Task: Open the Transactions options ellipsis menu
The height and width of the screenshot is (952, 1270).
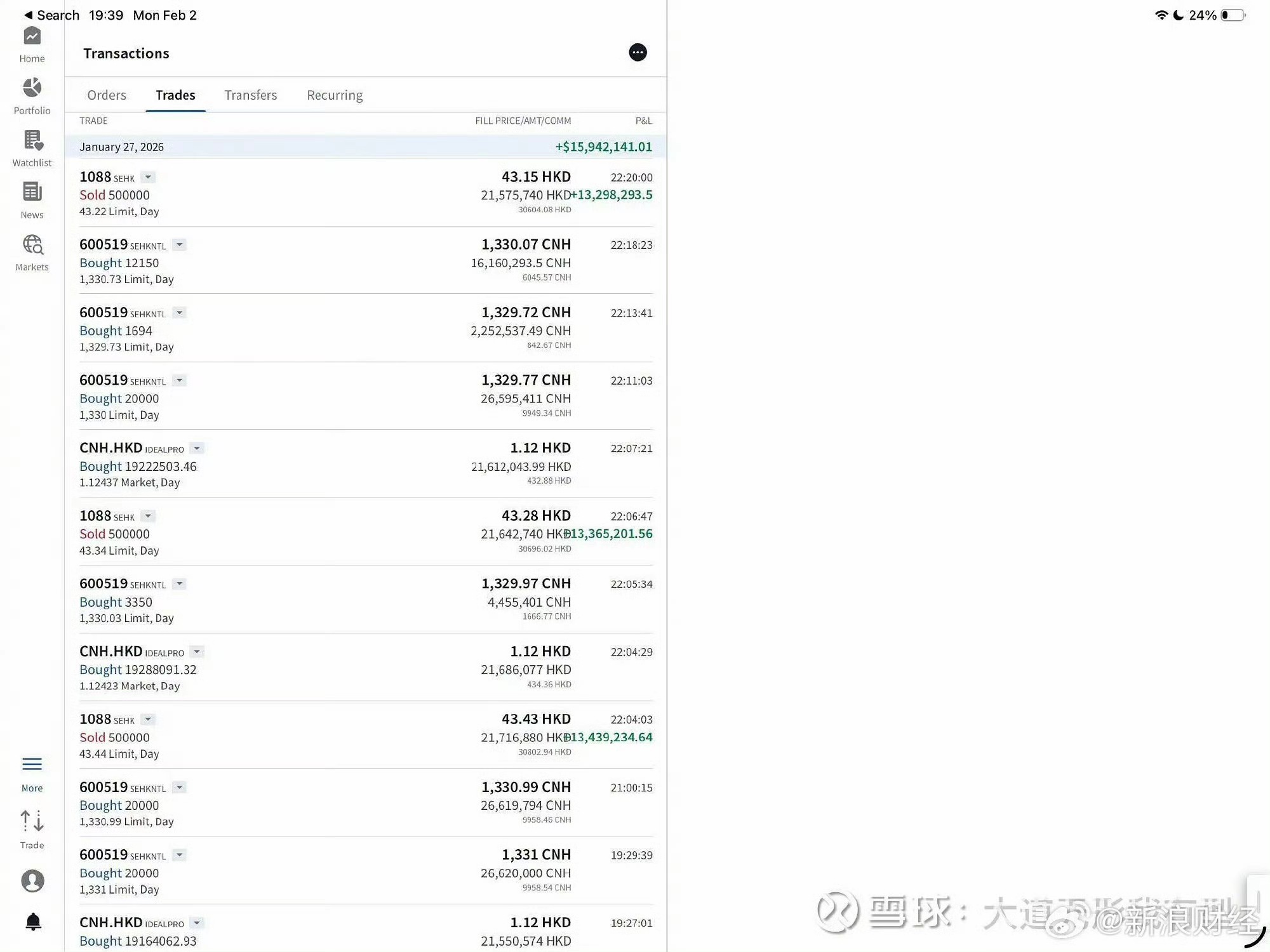Action: (638, 53)
